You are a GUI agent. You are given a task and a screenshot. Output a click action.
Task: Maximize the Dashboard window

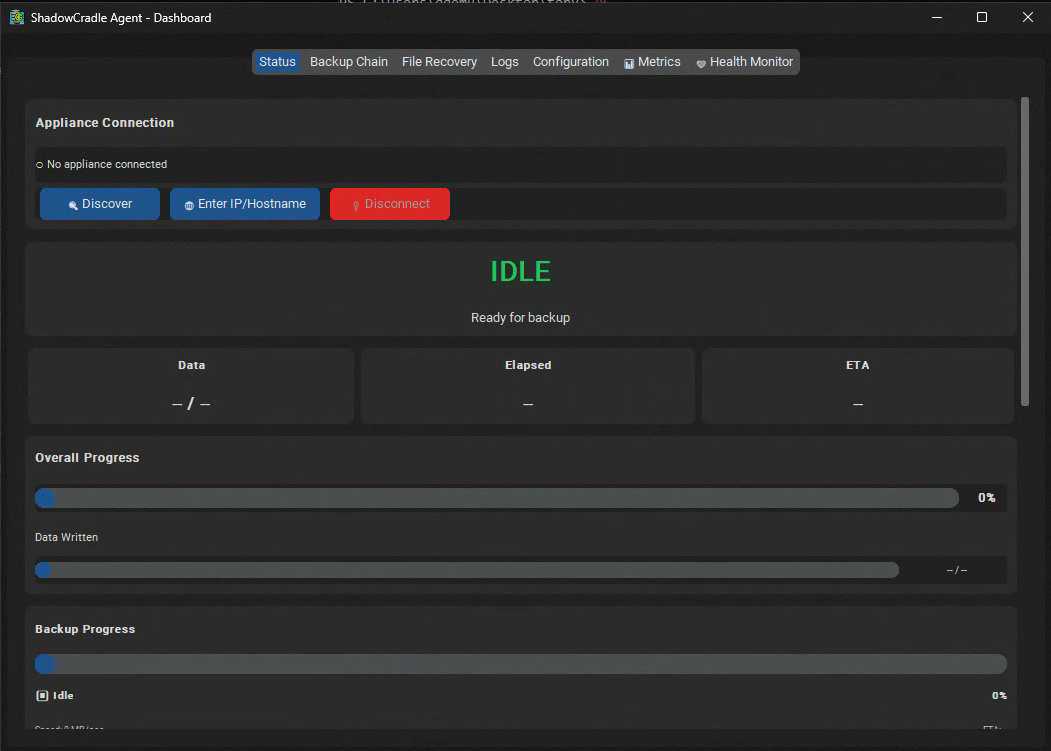coord(982,17)
